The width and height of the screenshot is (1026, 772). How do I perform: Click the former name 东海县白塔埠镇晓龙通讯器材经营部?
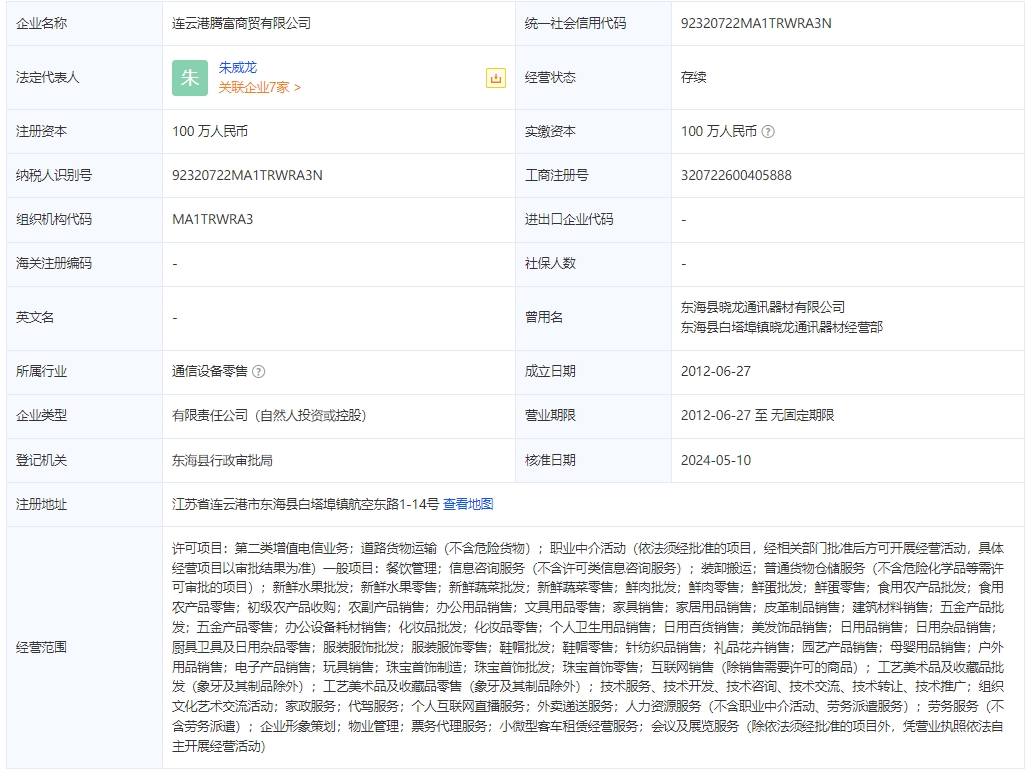(x=782, y=327)
